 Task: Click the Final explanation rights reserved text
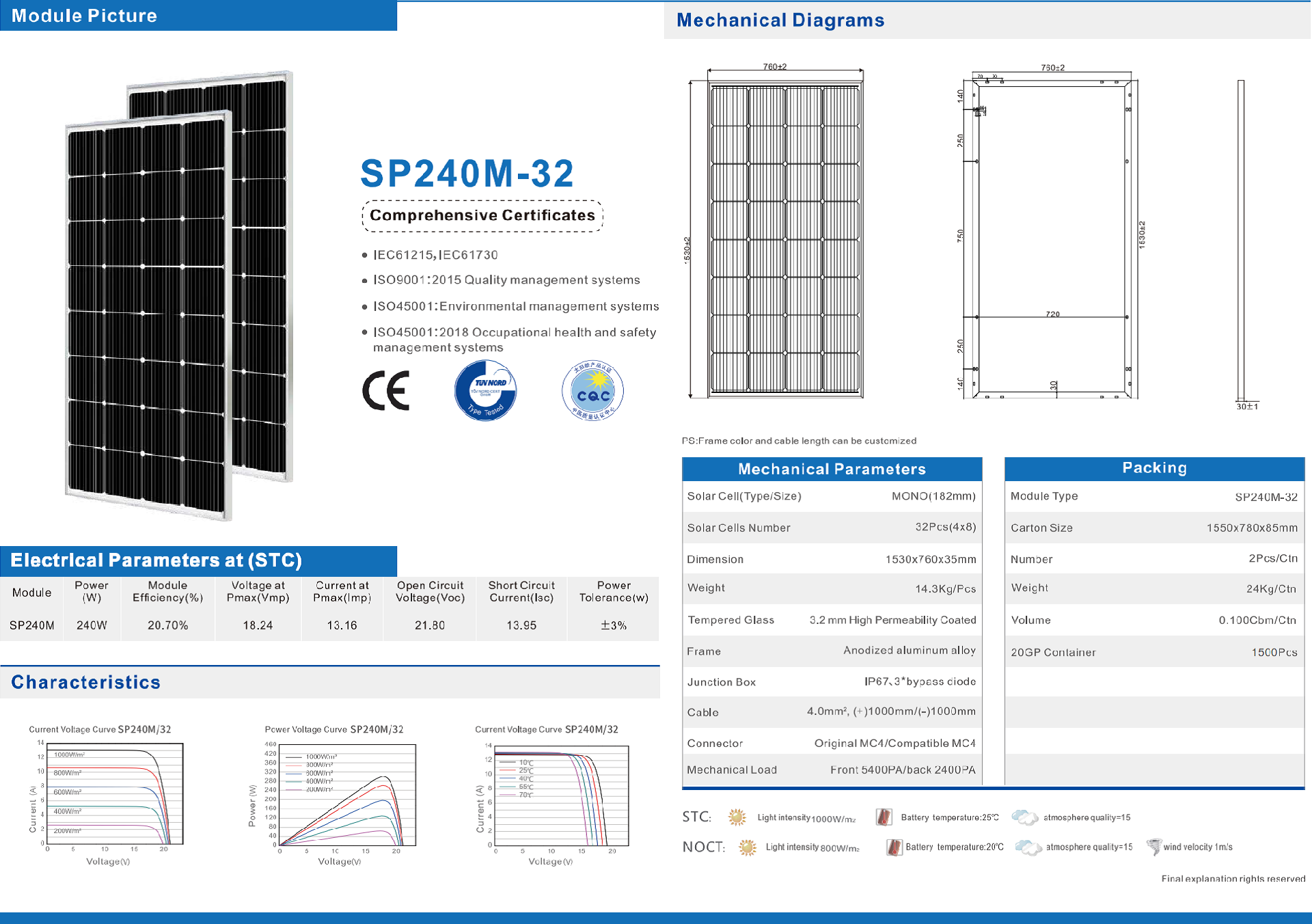[x=1233, y=879]
